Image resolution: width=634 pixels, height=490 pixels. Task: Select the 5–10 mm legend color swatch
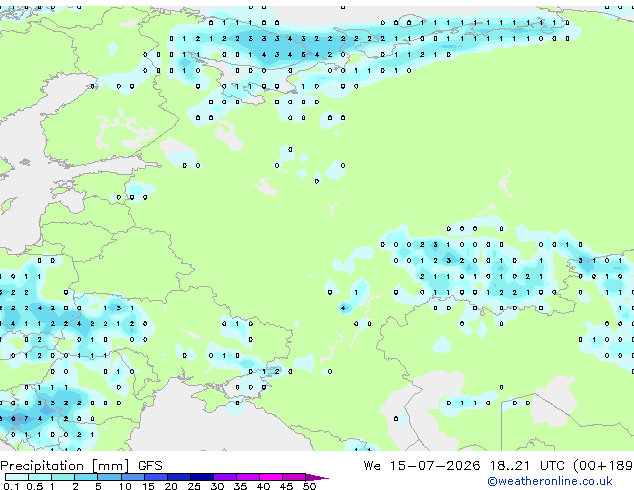109,477
